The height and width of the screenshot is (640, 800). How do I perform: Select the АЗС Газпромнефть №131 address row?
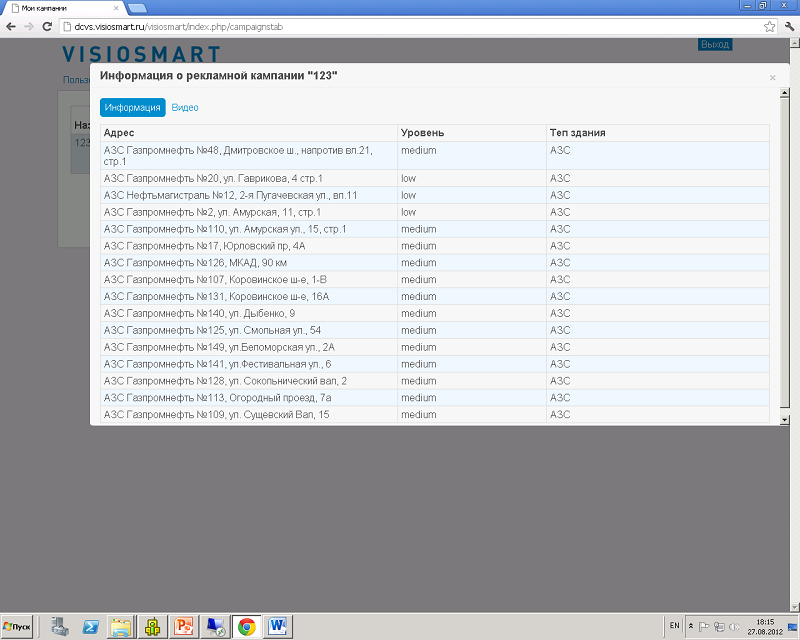pyautogui.click(x=435, y=296)
